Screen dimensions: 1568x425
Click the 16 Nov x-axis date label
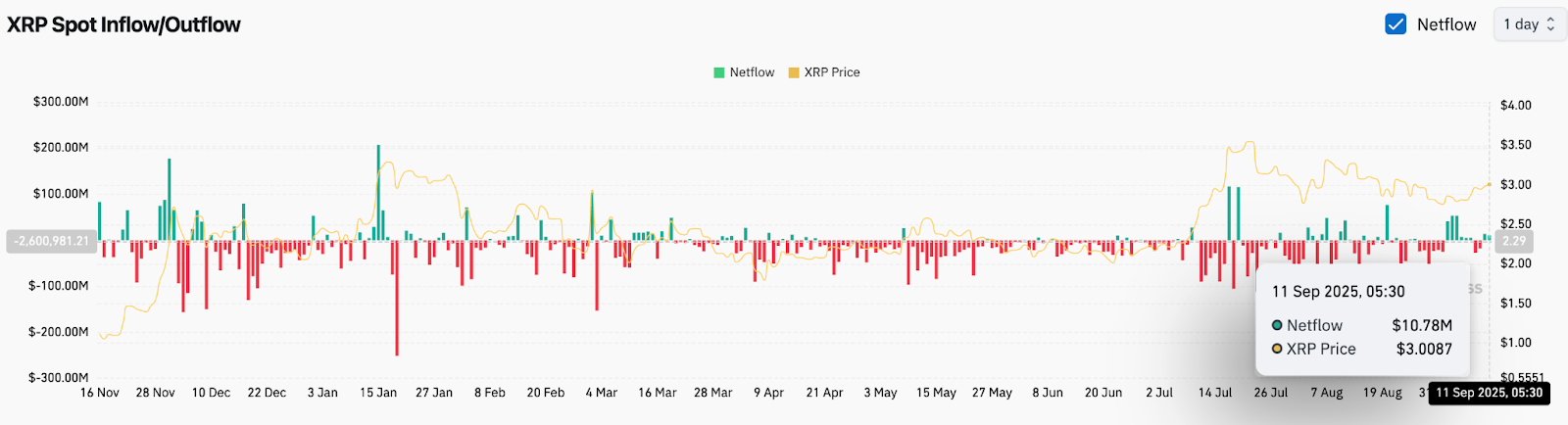pos(99,393)
